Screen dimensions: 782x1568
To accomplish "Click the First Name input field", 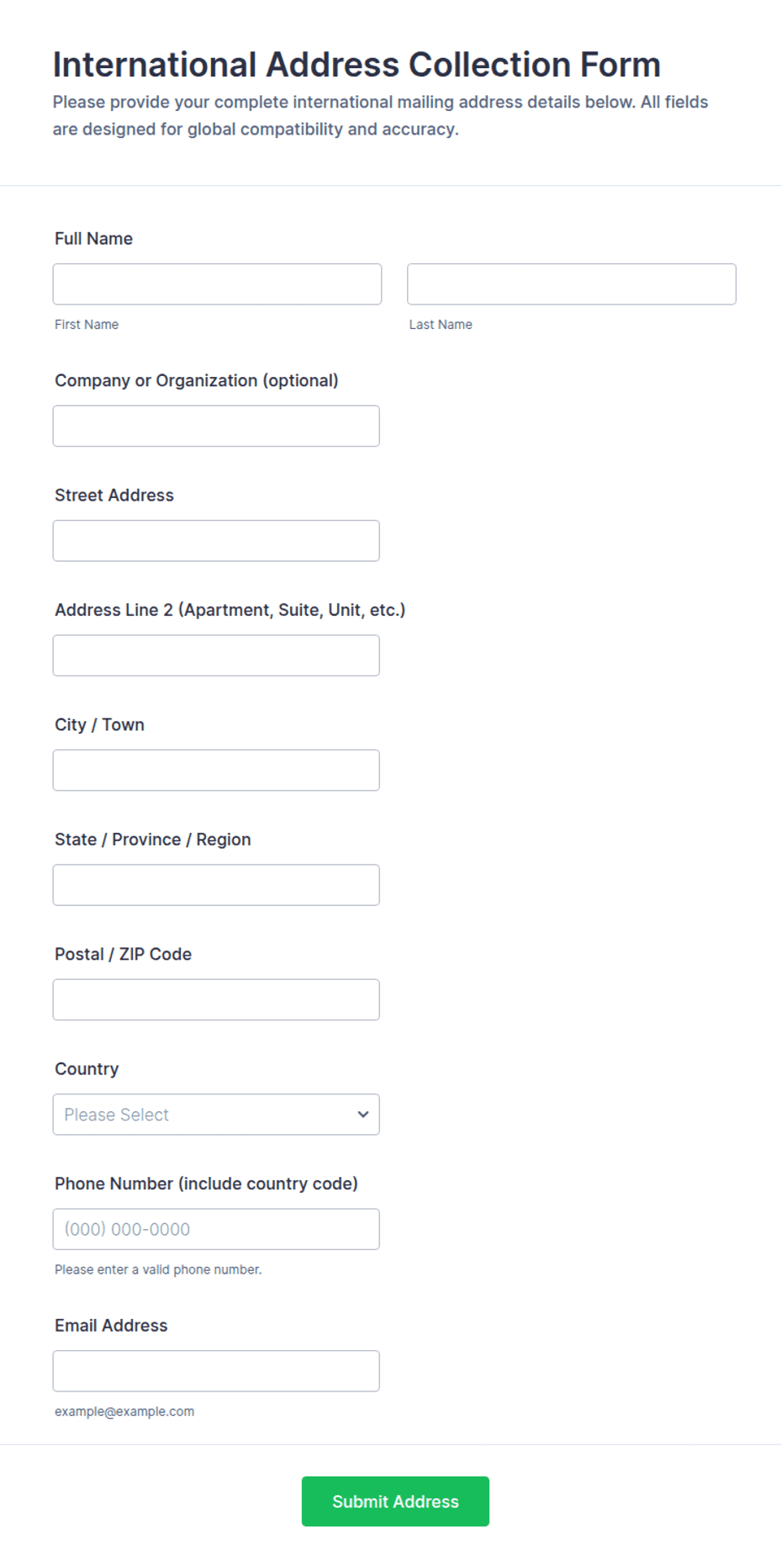I will [x=217, y=284].
